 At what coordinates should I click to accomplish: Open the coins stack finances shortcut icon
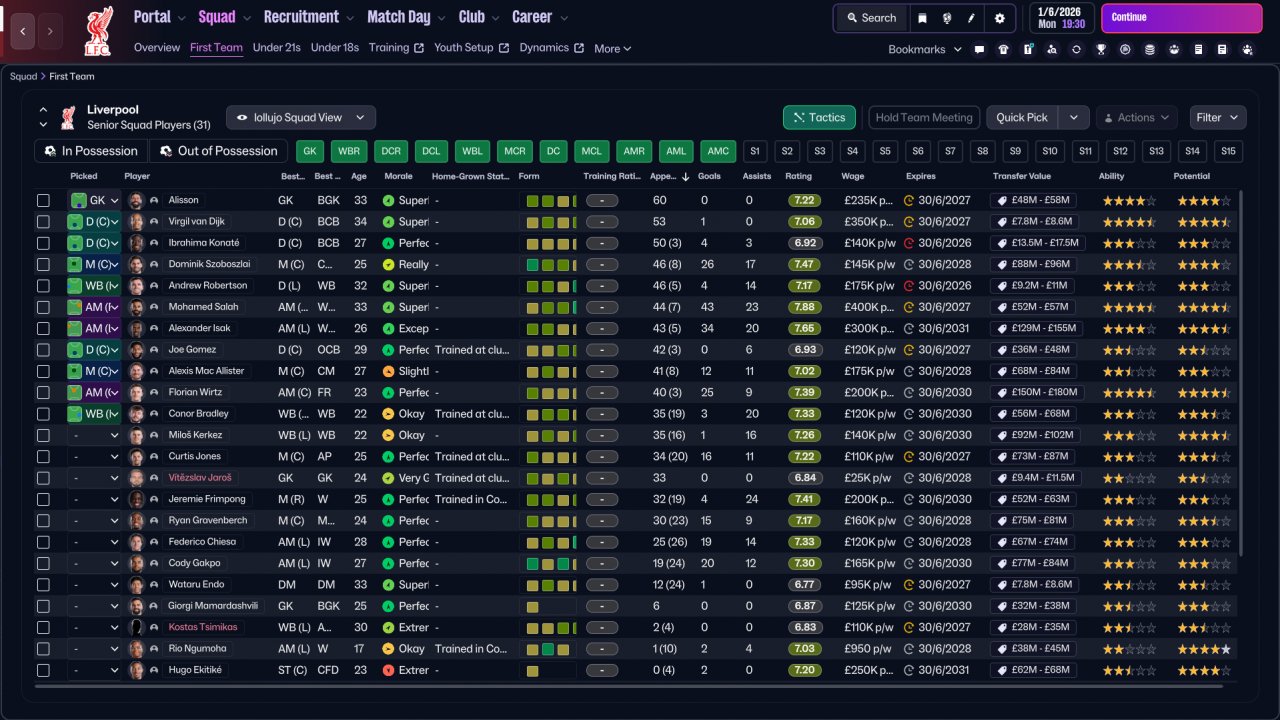click(x=1149, y=49)
